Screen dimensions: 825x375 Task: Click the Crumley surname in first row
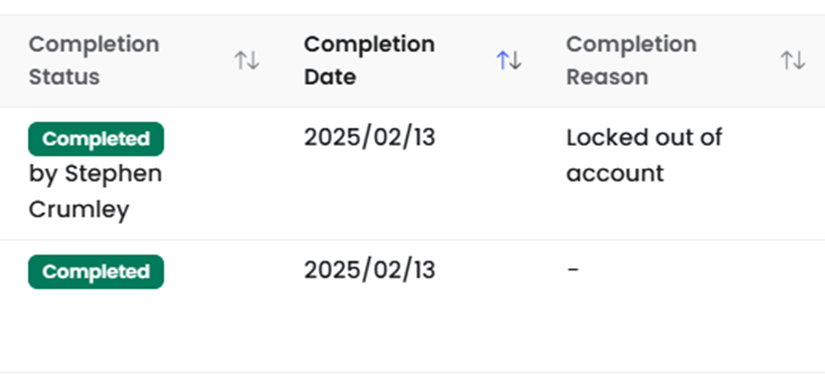click(x=79, y=209)
